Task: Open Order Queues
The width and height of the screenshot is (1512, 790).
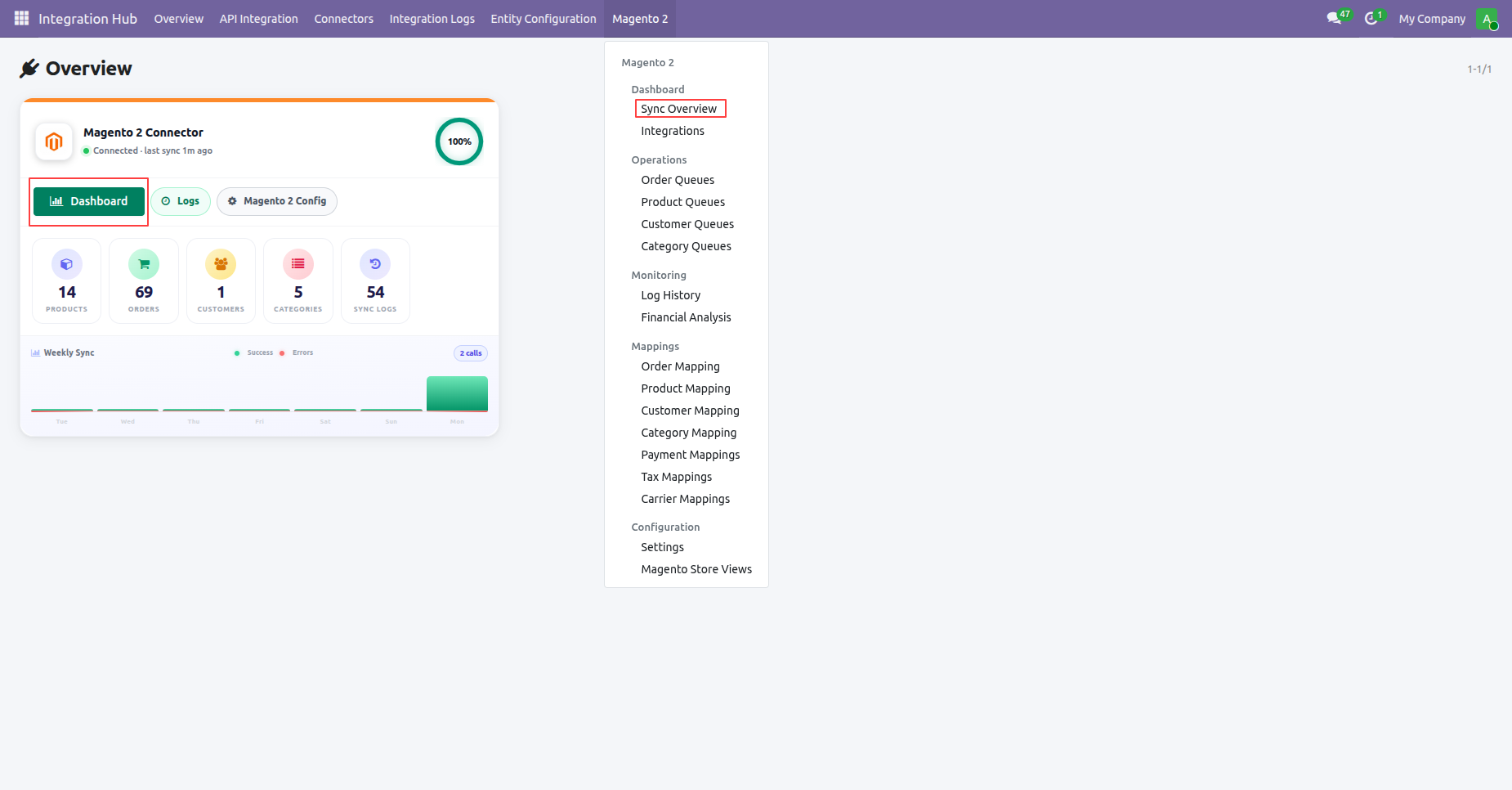Action: coord(678,180)
